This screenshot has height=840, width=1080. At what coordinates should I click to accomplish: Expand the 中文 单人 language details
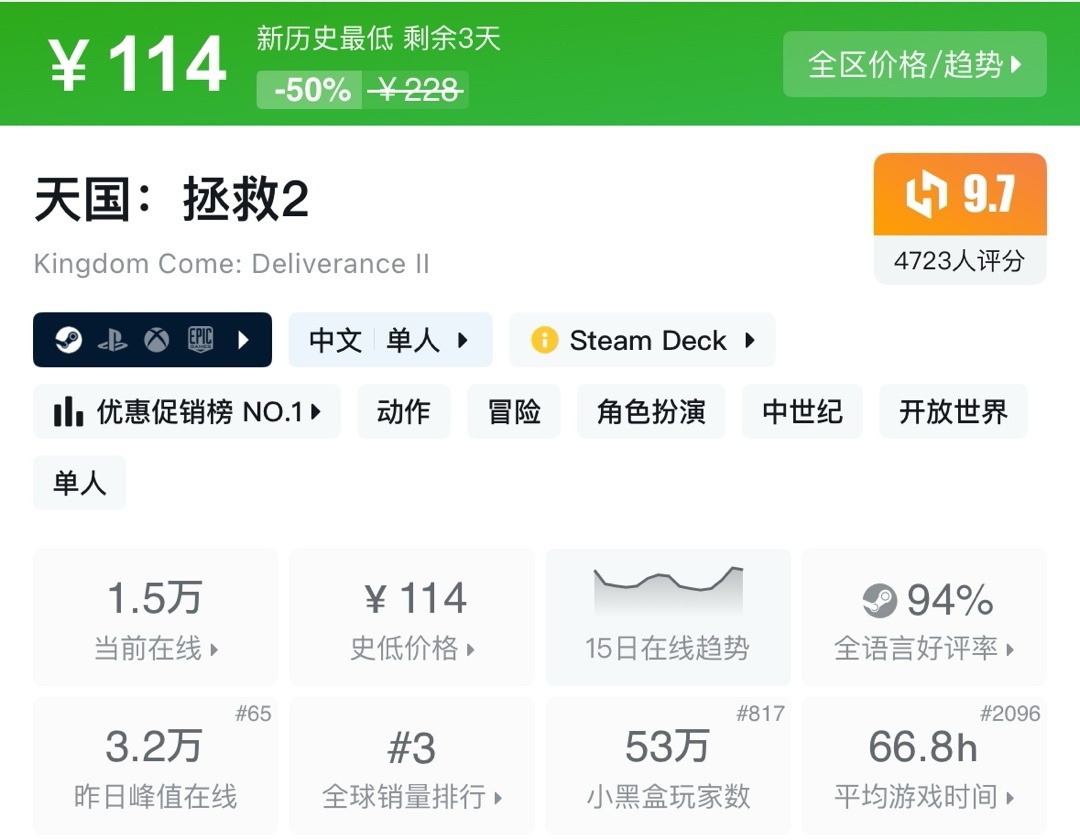coord(390,340)
